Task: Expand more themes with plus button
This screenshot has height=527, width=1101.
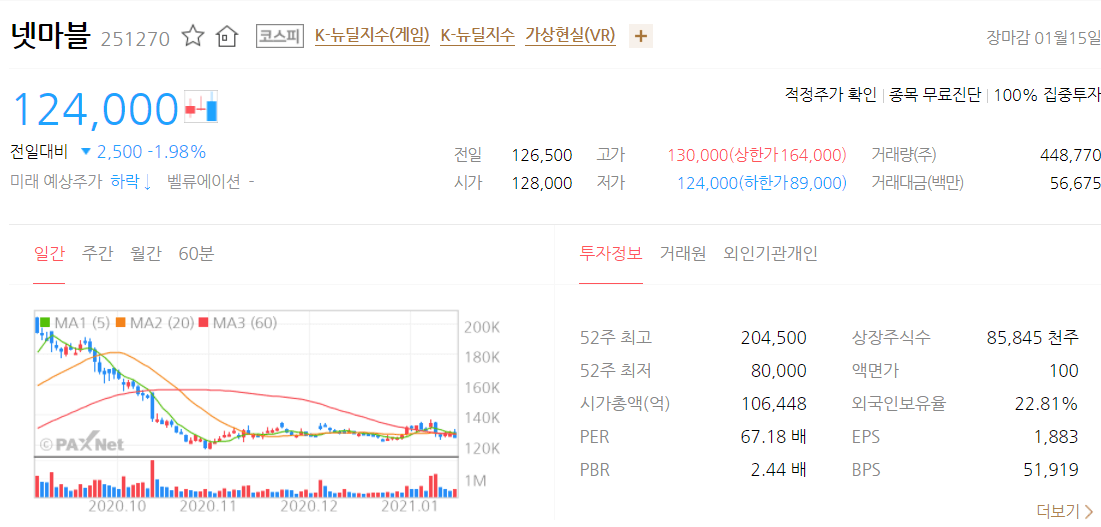Action: point(640,36)
